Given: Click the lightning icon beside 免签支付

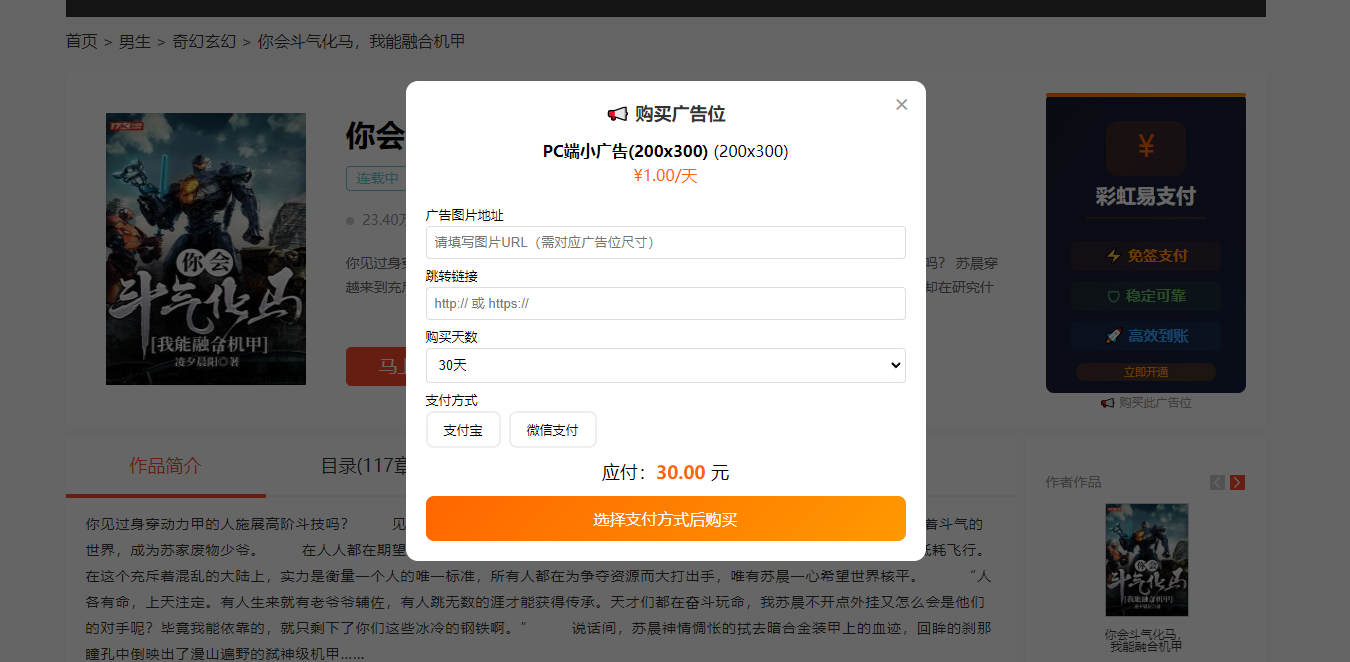Looking at the screenshot, I should pyautogui.click(x=1114, y=256).
